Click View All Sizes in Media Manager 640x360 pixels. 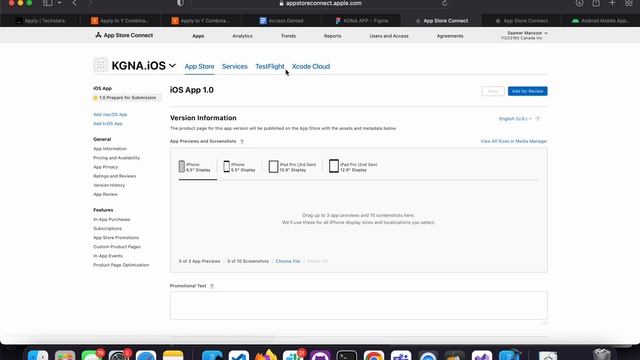(513, 141)
